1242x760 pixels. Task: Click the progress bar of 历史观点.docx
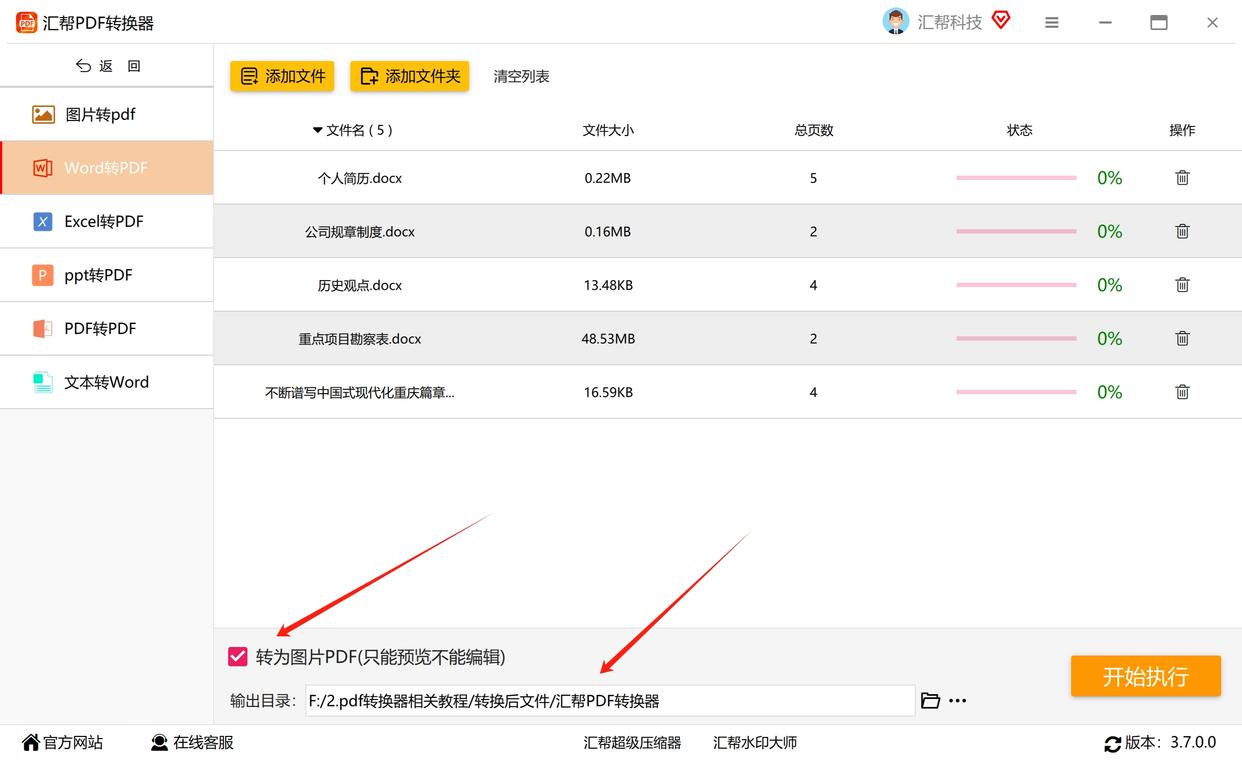1015,284
